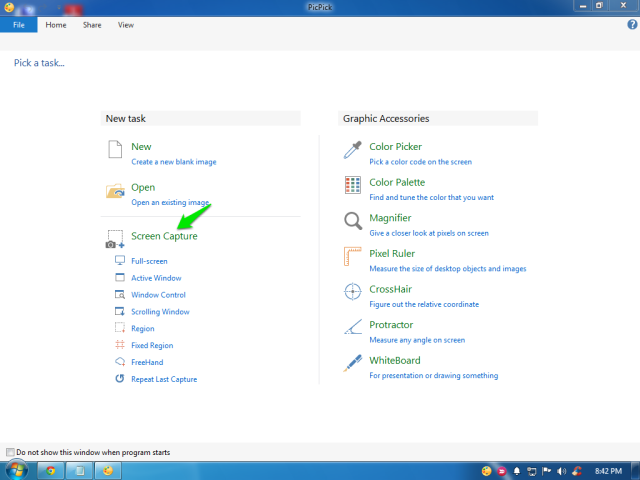This screenshot has height=480, width=640.
Task: Click the FreeHand lasso icon
Action: click(120, 362)
